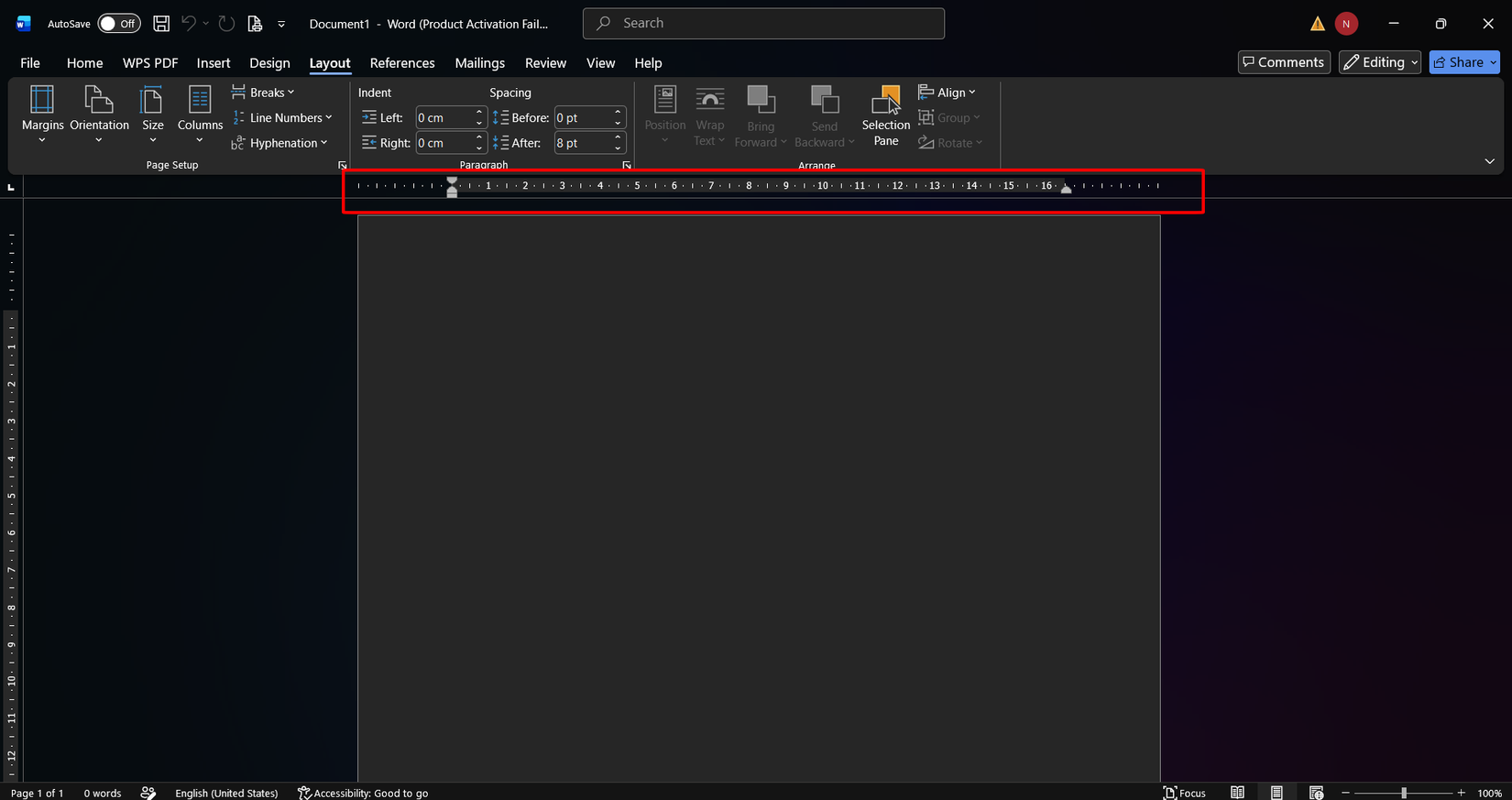This screenshot has height=800, width=1512.
Task: Click the 100% zoom level
Action: click(1489, 793)
